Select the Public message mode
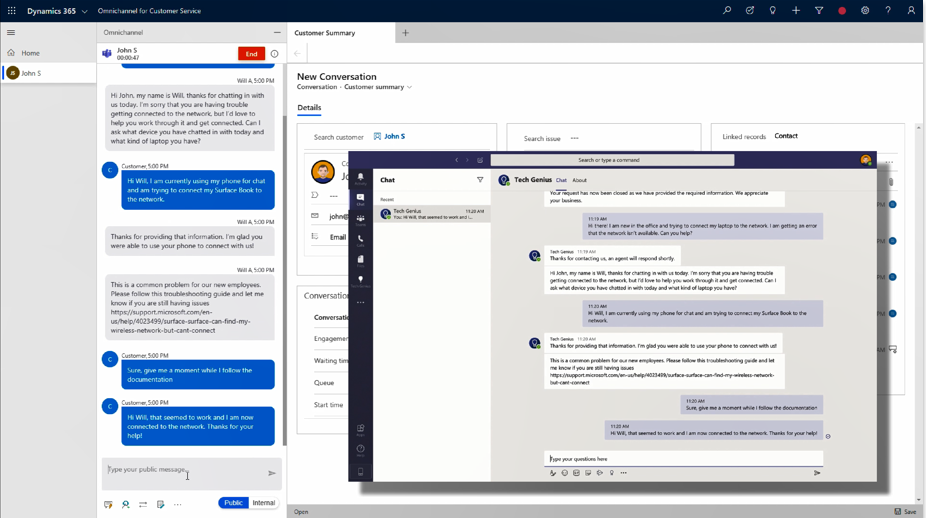The height and width of the screenshot is (518, 926). coord(233,503)
